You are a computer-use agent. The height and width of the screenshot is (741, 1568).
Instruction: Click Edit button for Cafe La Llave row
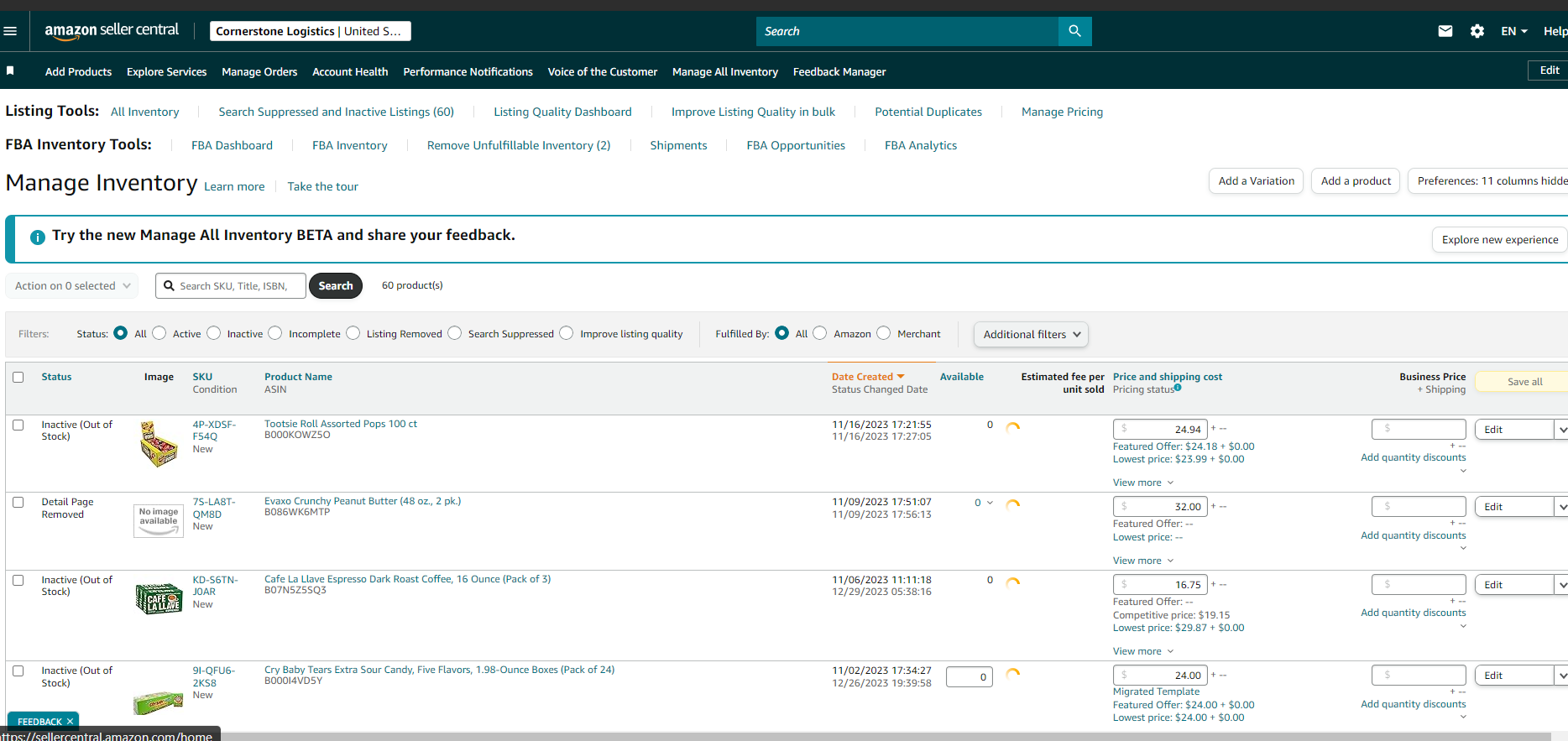[1513, 585]
